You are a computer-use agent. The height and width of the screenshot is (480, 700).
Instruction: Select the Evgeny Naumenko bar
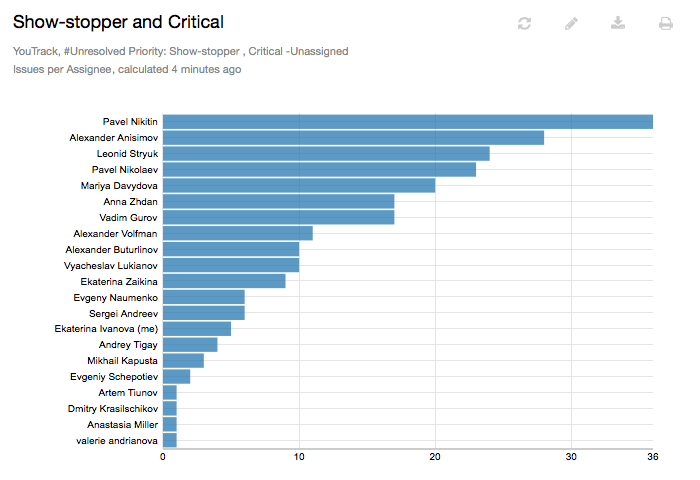(204, 297)
